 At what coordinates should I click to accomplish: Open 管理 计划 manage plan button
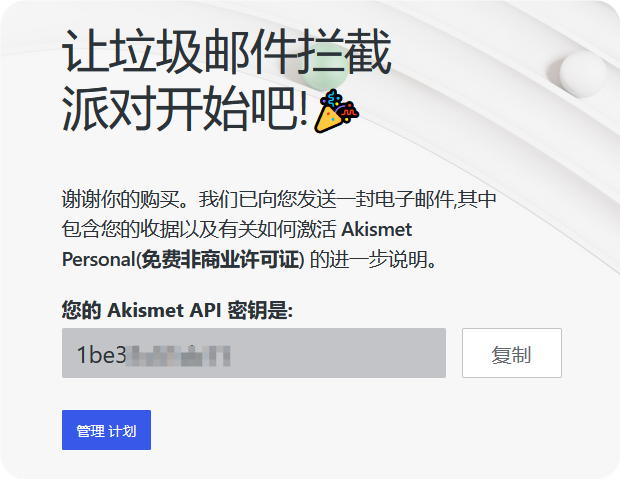(x=106, y=430)
